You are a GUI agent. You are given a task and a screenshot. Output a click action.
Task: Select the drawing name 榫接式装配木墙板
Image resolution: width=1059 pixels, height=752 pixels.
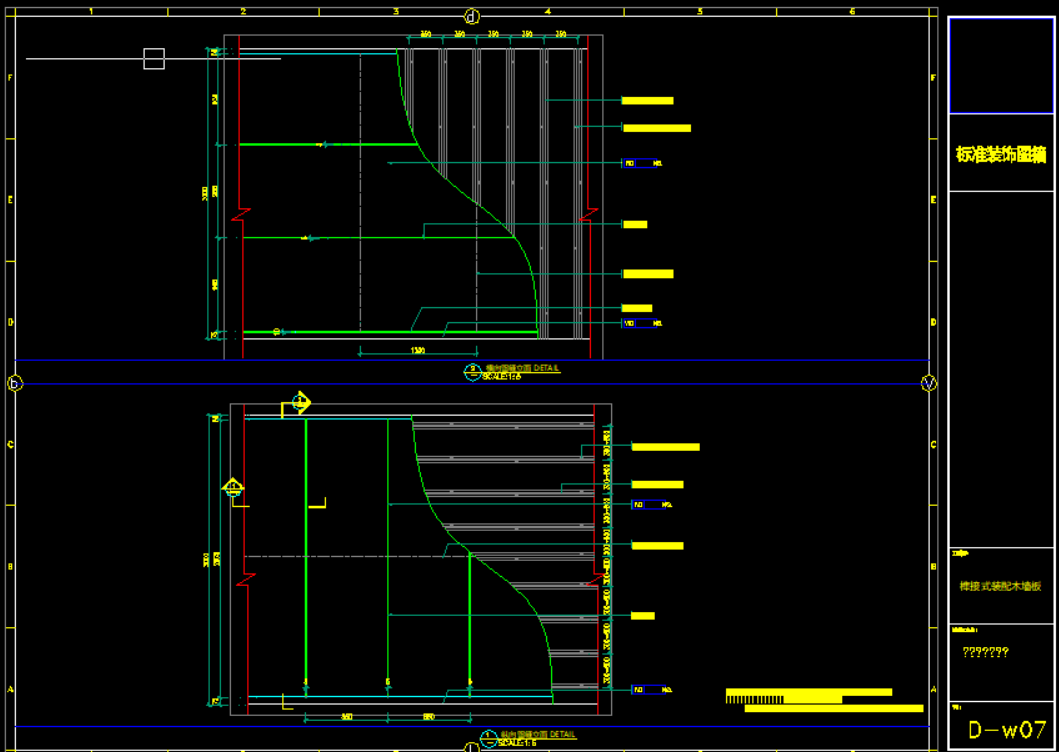(x=1000, y=586)
